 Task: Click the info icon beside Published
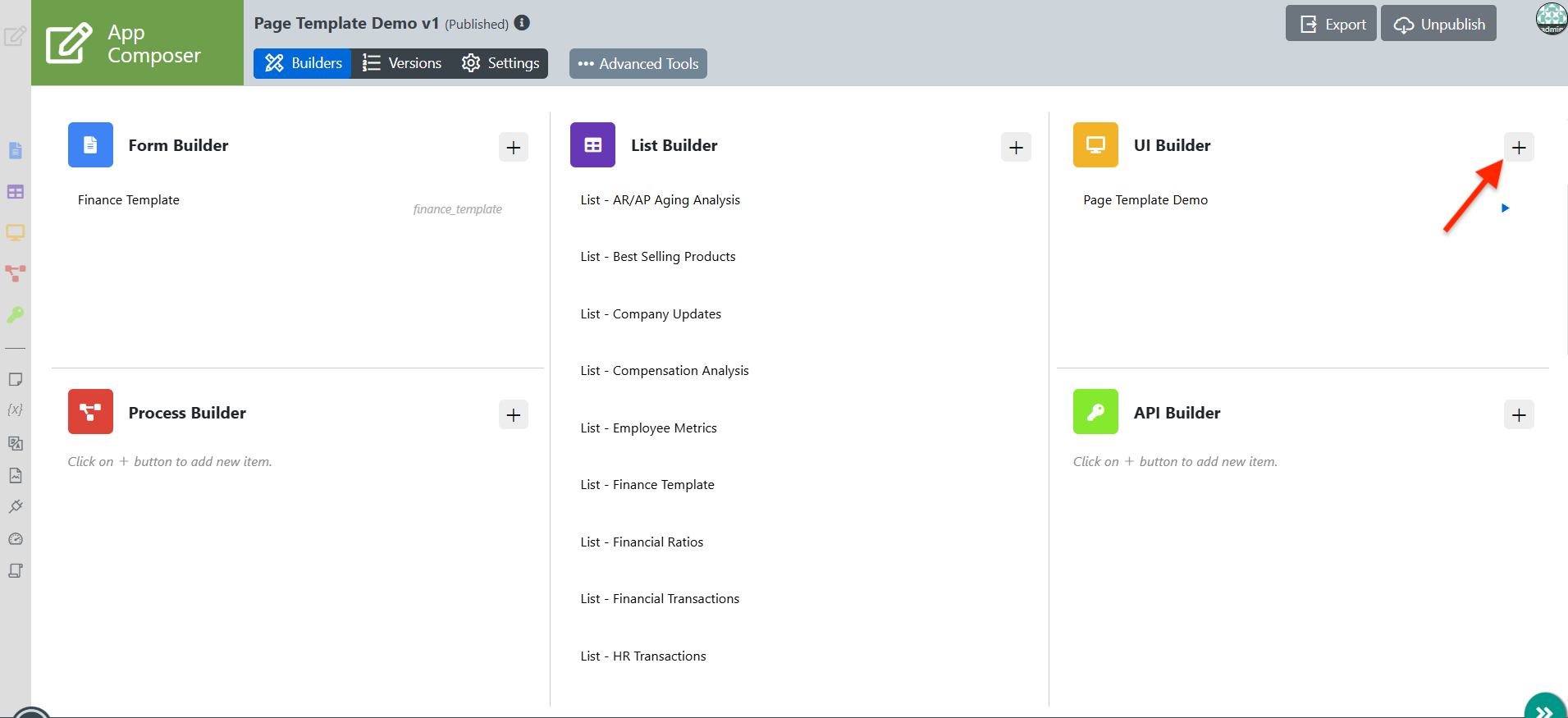coord(522,23)
